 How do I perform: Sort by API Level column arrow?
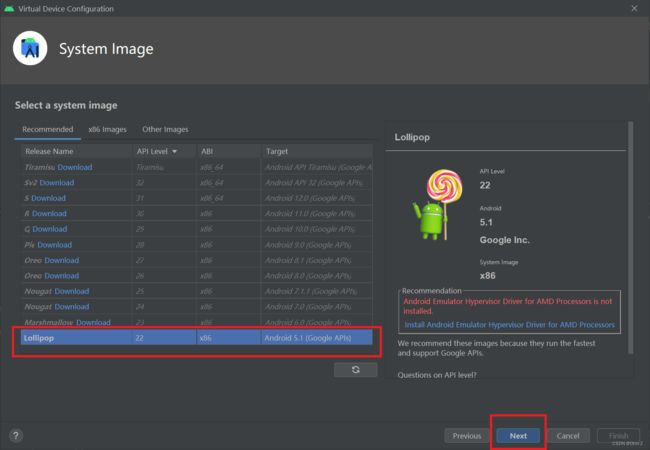pos(175,152)
